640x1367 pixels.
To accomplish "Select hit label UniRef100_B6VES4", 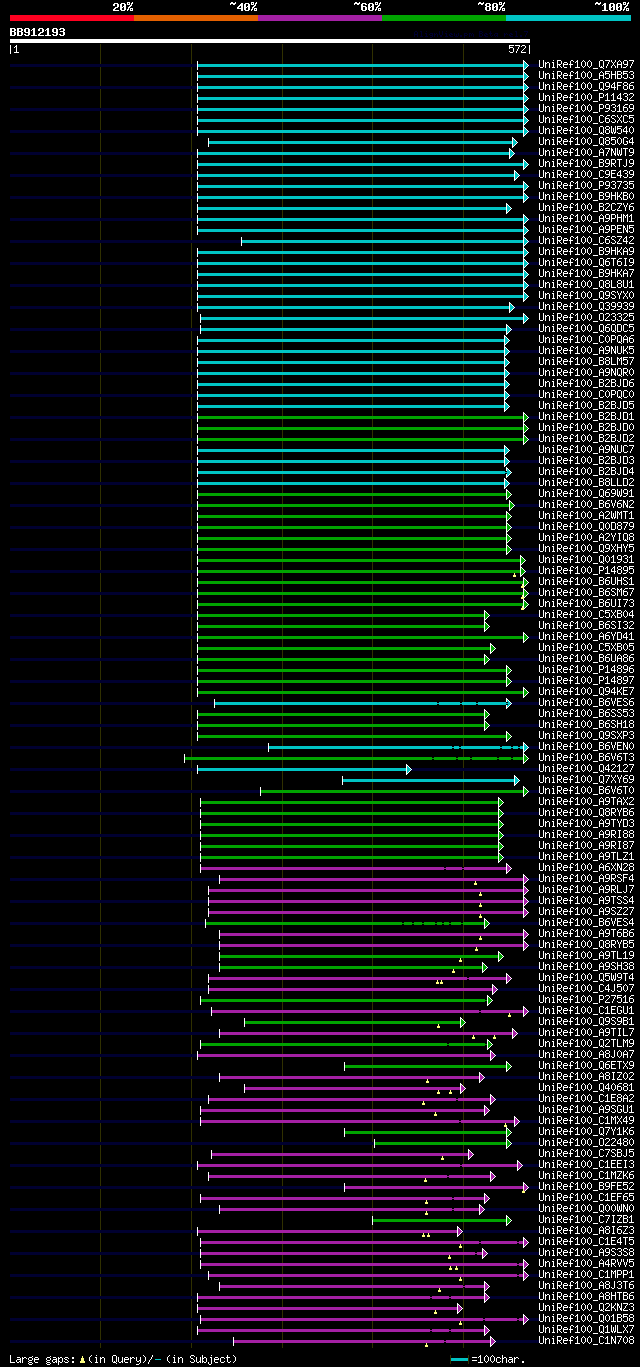I will 586,922.
